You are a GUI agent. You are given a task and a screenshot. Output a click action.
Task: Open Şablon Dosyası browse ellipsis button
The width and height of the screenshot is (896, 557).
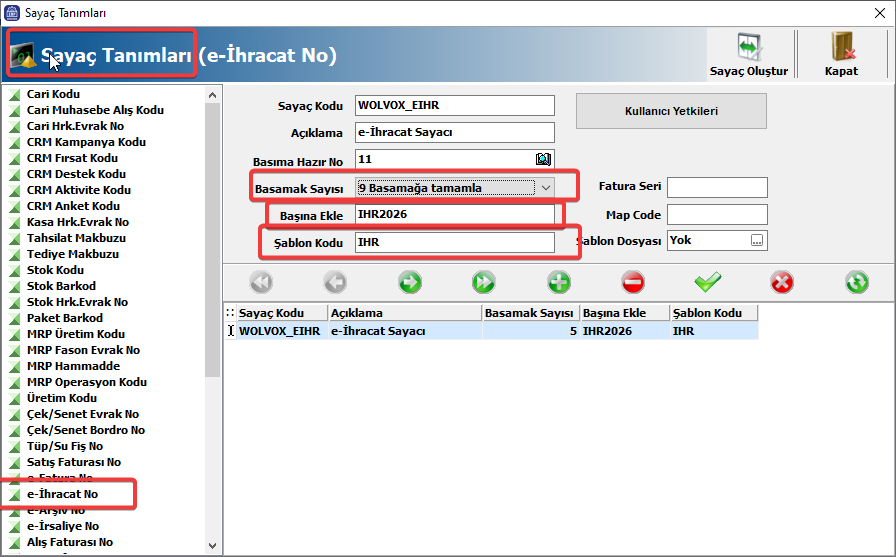757,240
